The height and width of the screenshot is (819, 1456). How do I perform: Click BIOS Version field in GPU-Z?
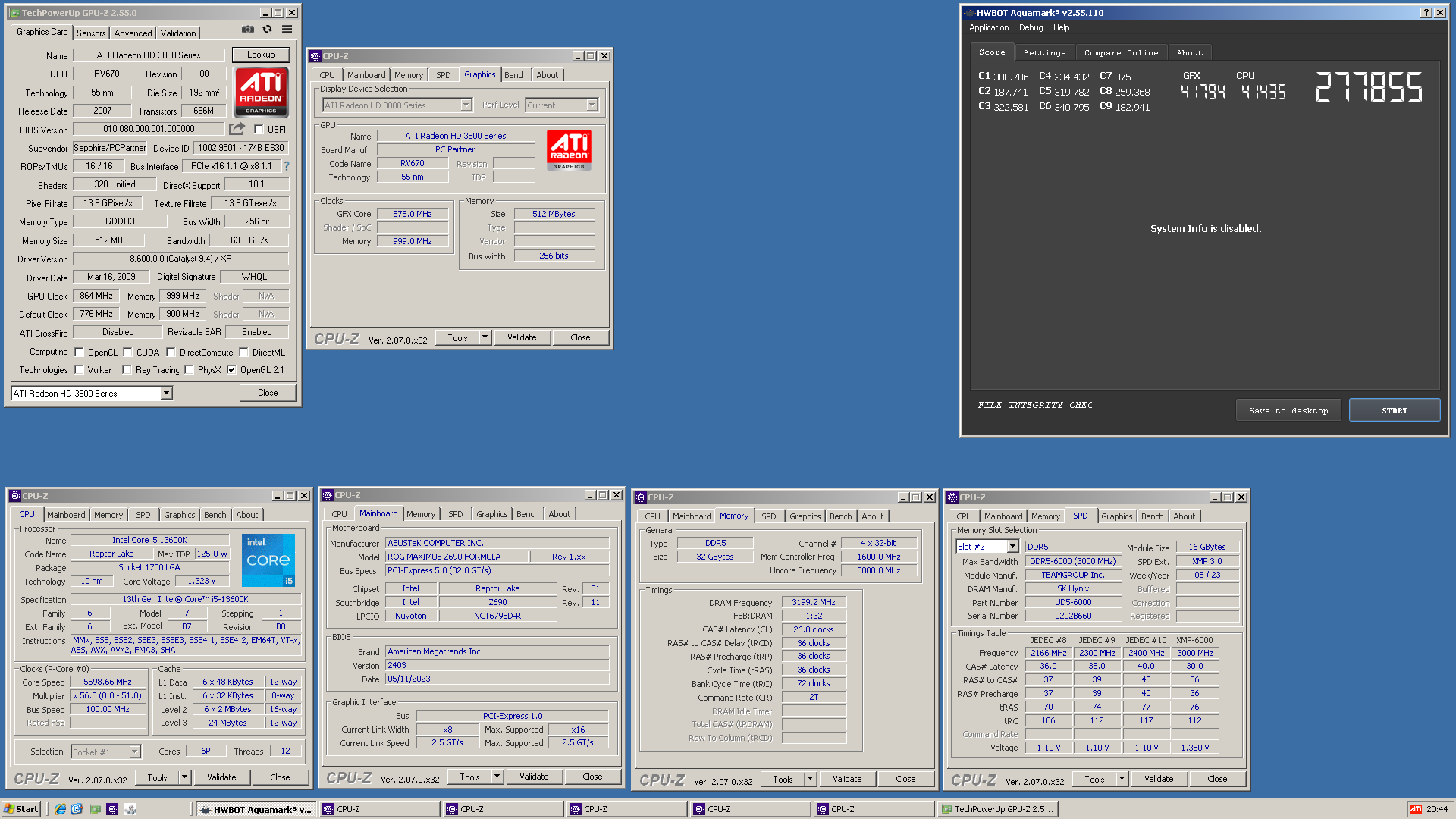tap(149, 129)
